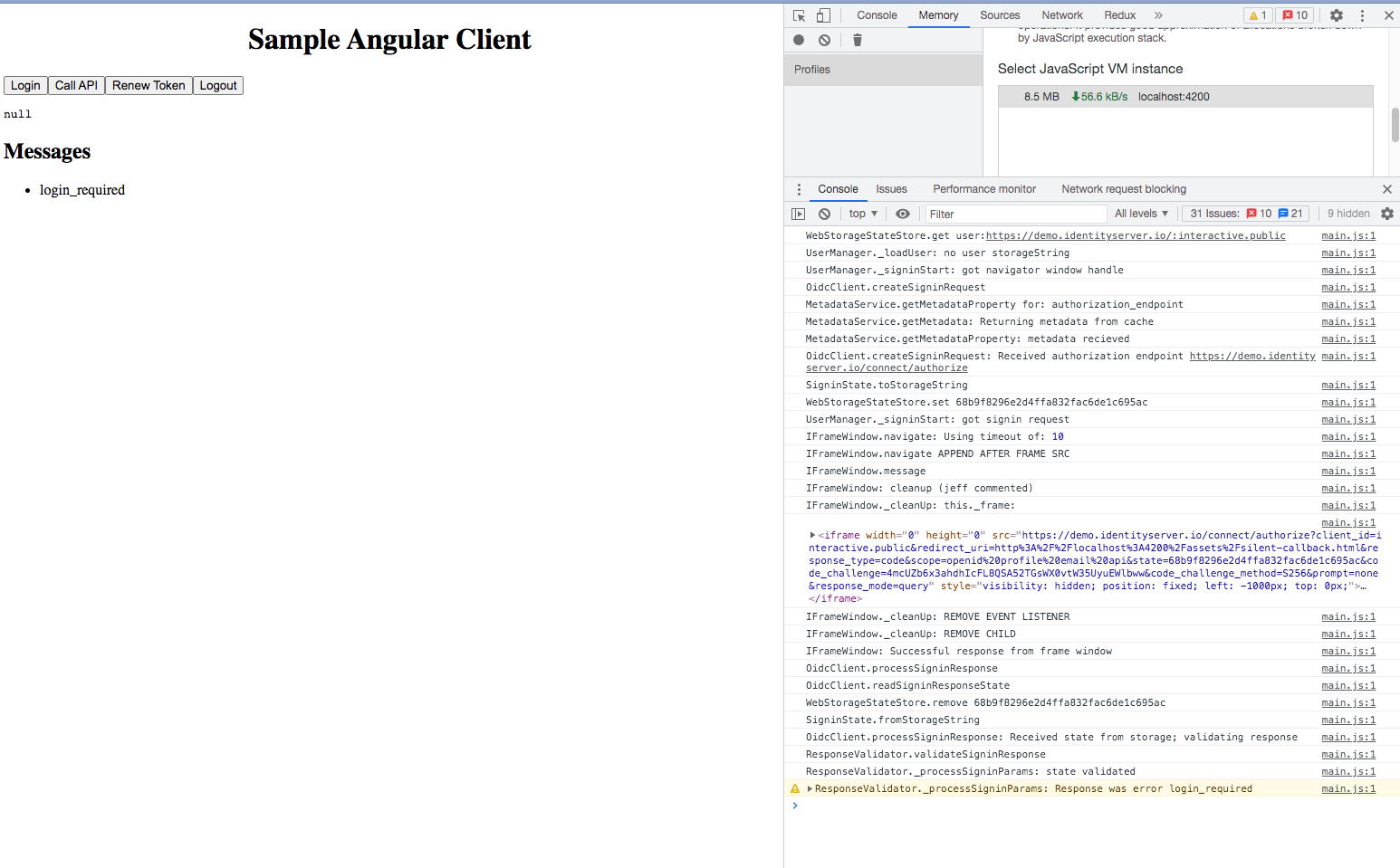Click the clear console icon

click(x=824, y=214)
